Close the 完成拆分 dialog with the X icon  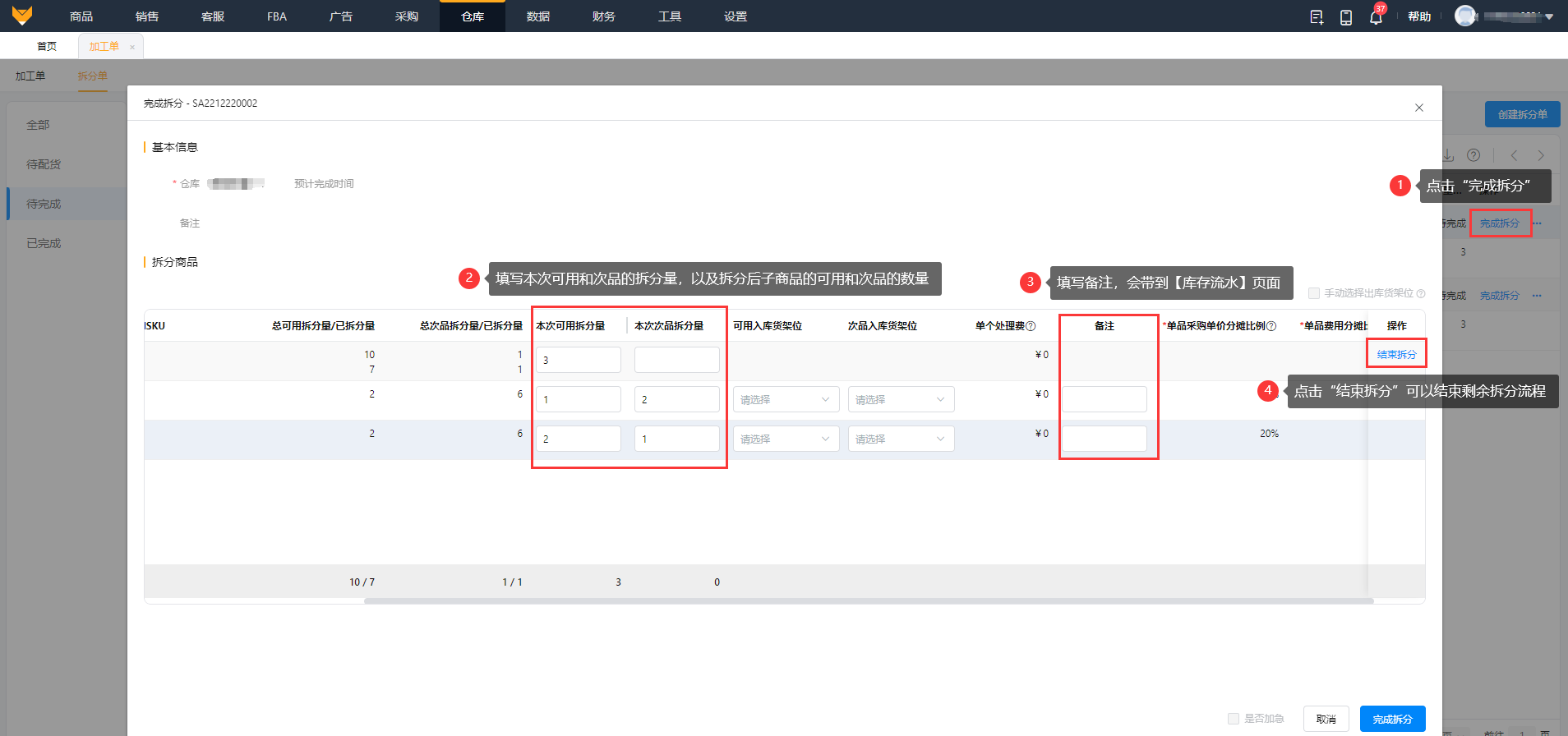point(1418,108)
